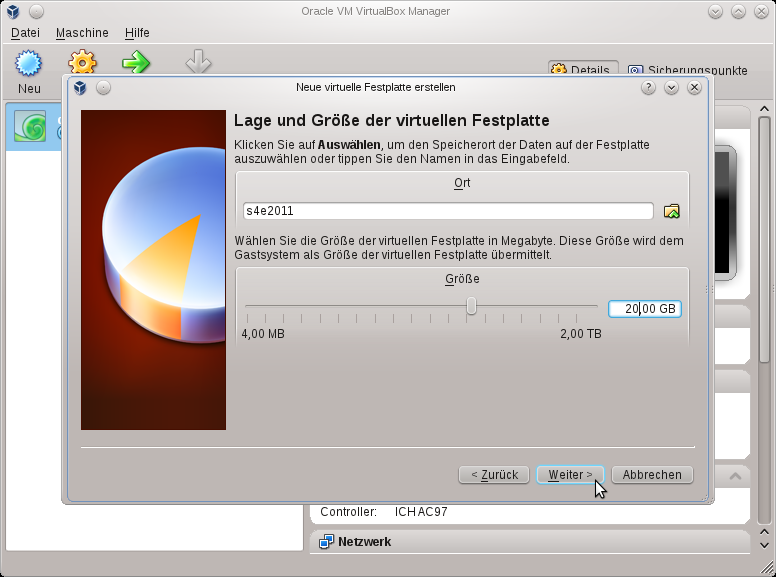This screenshot has width=776, height=577.
Task: Click the Netzwerk section icon
Action: 326,541
